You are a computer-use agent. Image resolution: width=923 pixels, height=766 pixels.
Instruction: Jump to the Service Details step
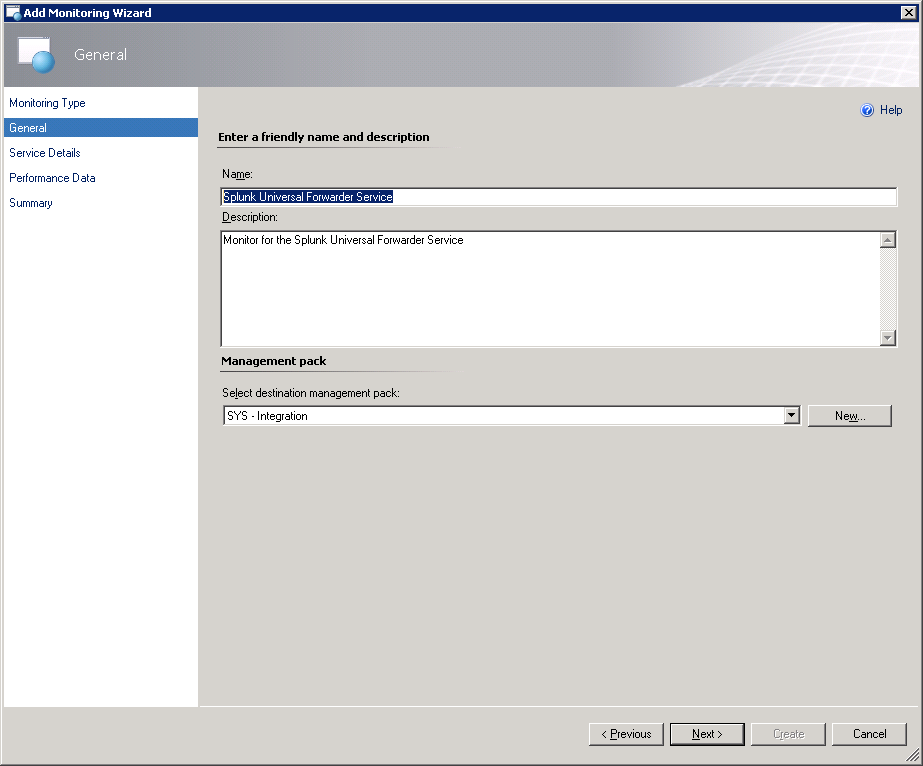tap(45, 153)
